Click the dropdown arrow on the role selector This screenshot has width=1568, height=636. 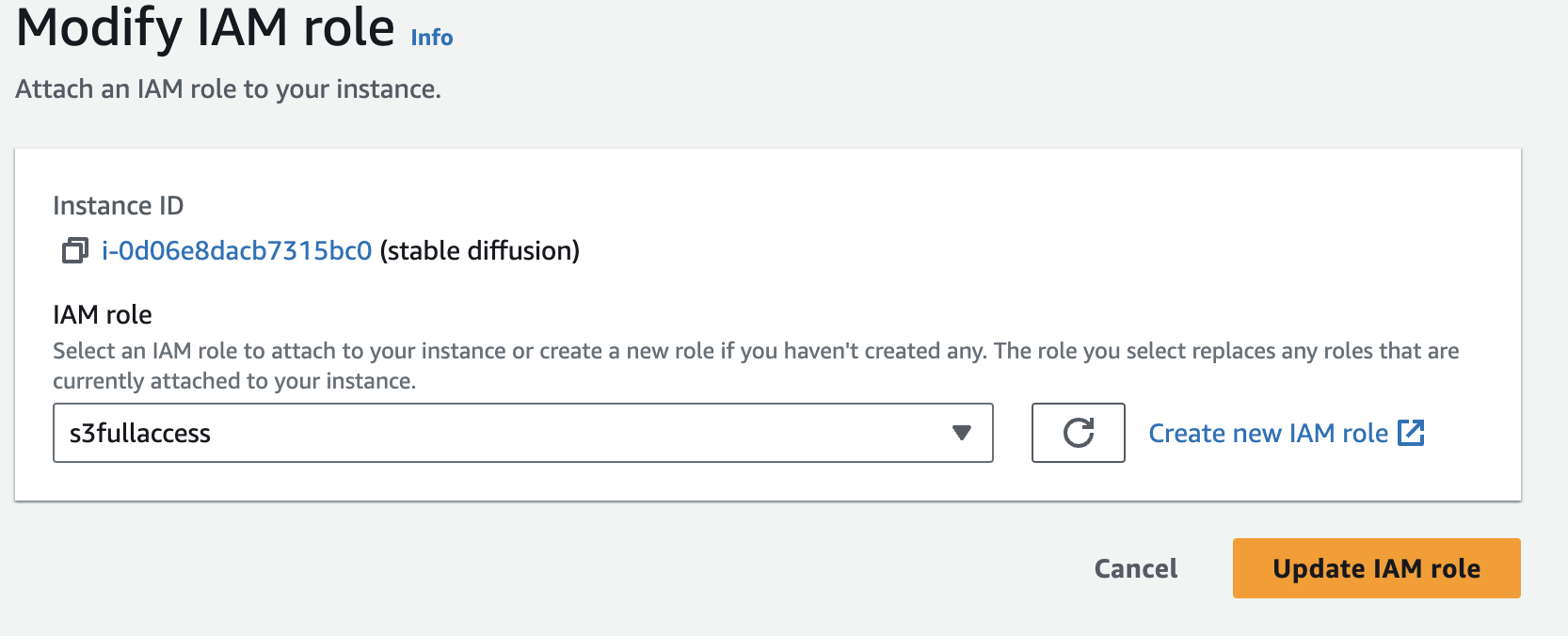(960, 433)
